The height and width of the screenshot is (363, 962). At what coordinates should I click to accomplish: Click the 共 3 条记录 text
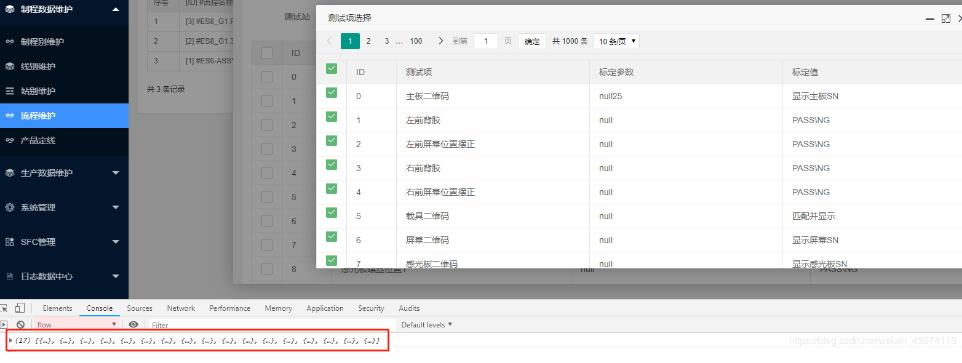point(165,89)
